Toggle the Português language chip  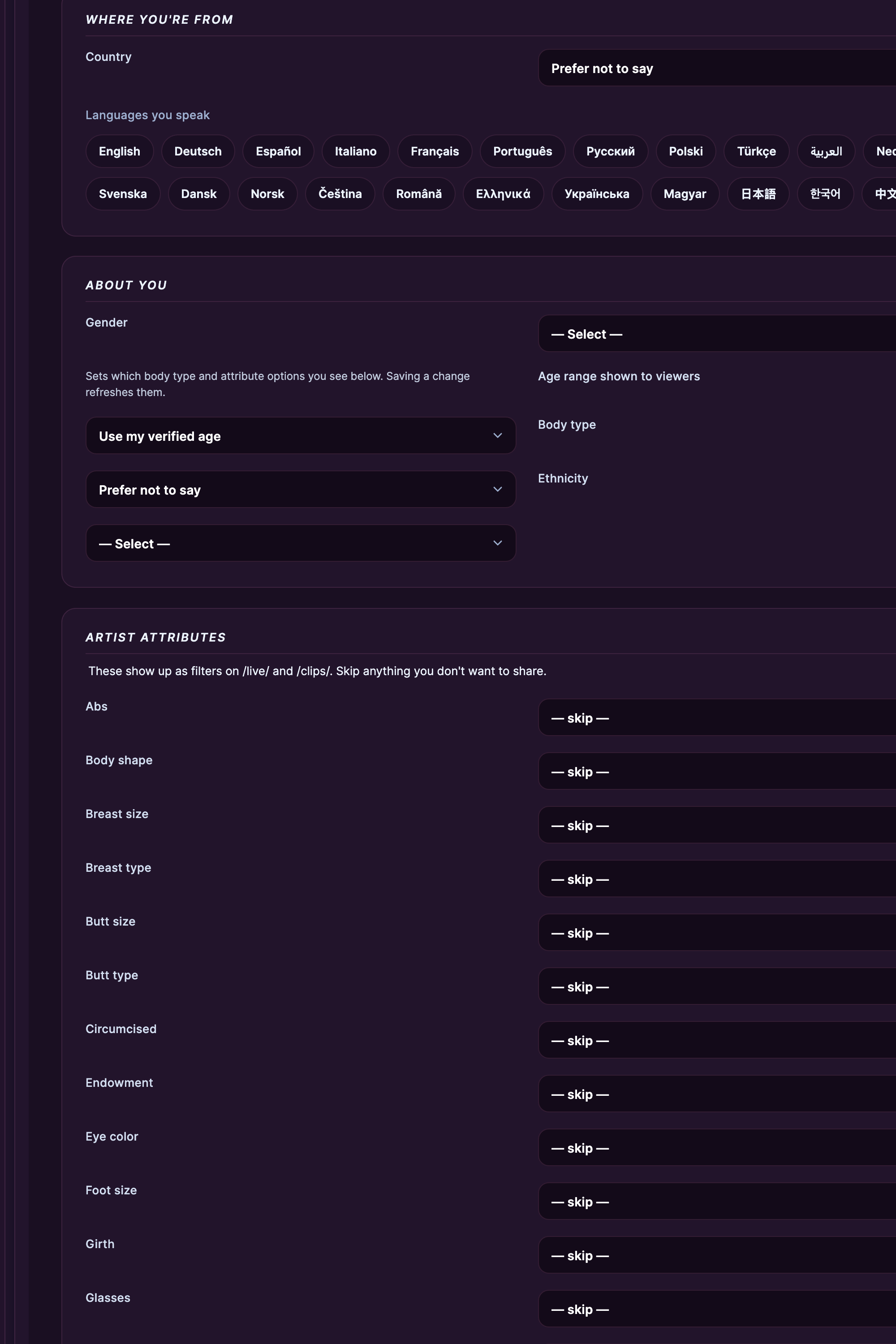523,151
